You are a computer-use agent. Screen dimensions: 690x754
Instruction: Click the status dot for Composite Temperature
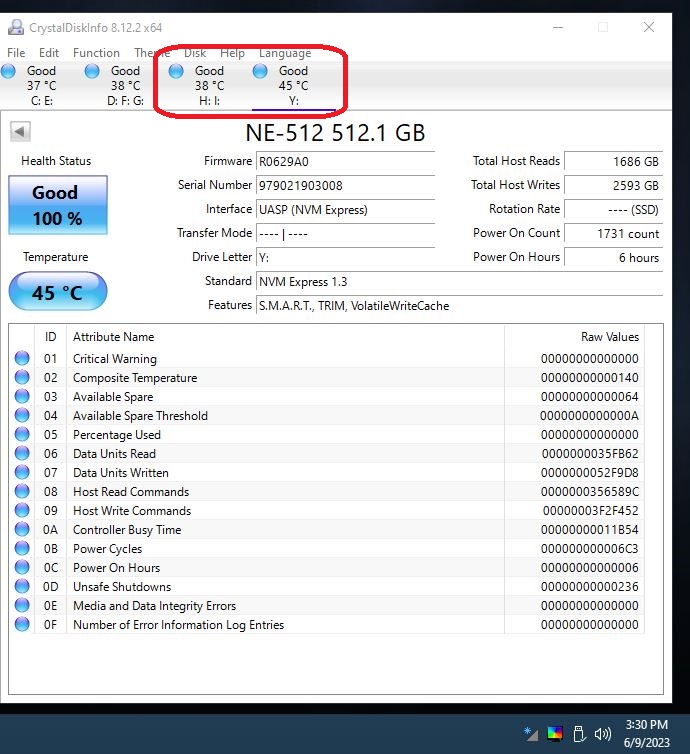[22, 377]
